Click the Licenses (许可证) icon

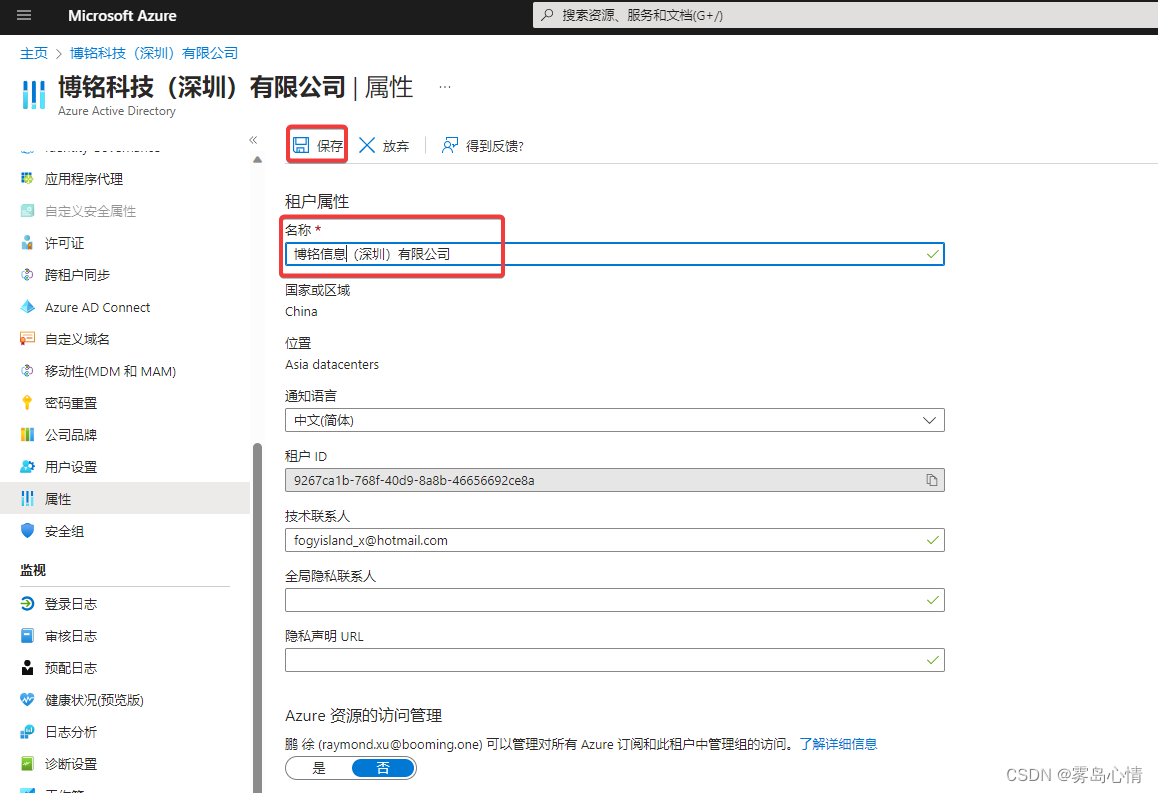coord(27,243)
